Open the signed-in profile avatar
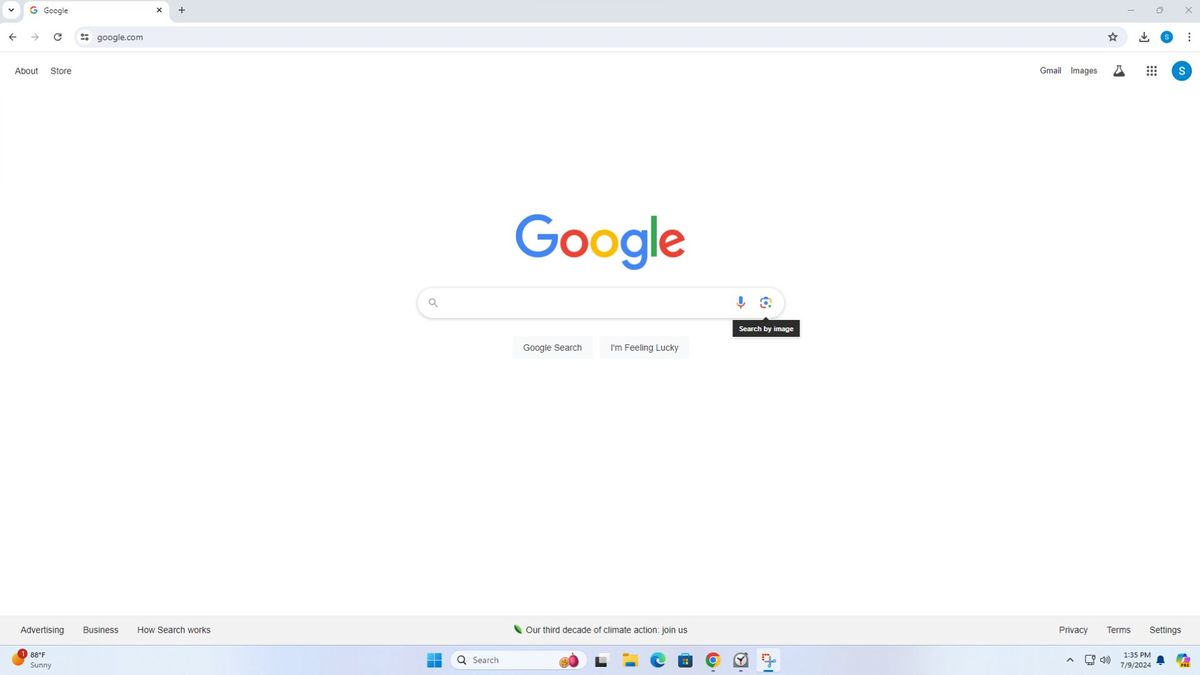Screen dimensions: 1200x675 click(1182, 70)
